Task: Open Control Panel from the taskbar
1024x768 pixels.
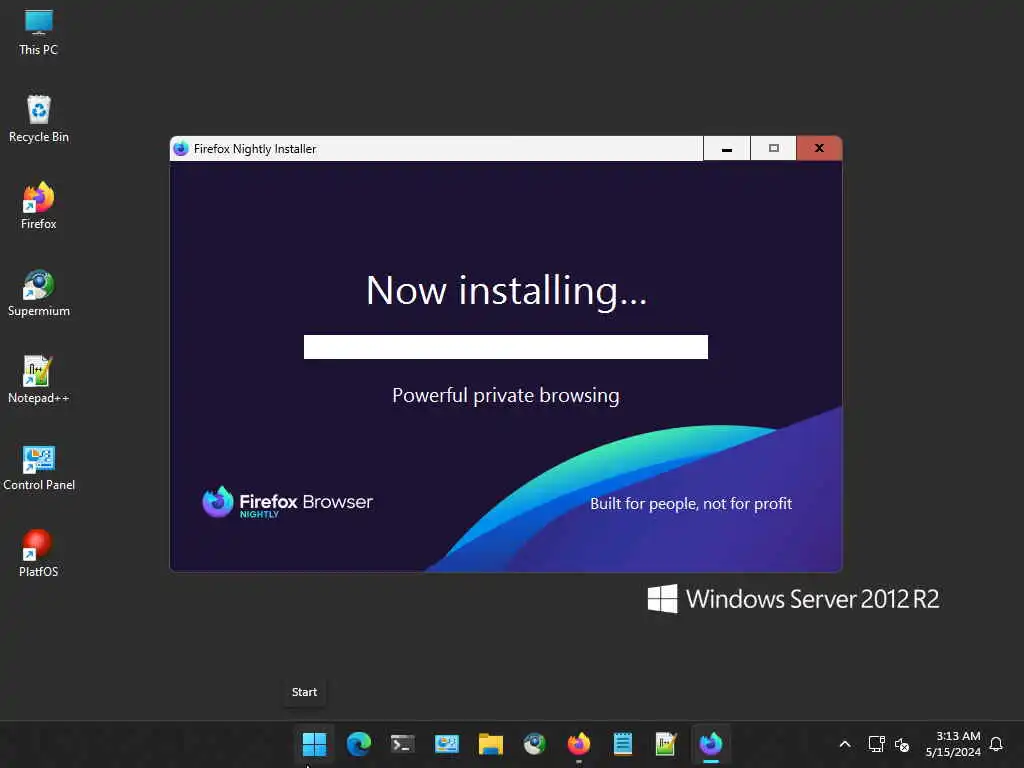Action: (x=447, y=744)
